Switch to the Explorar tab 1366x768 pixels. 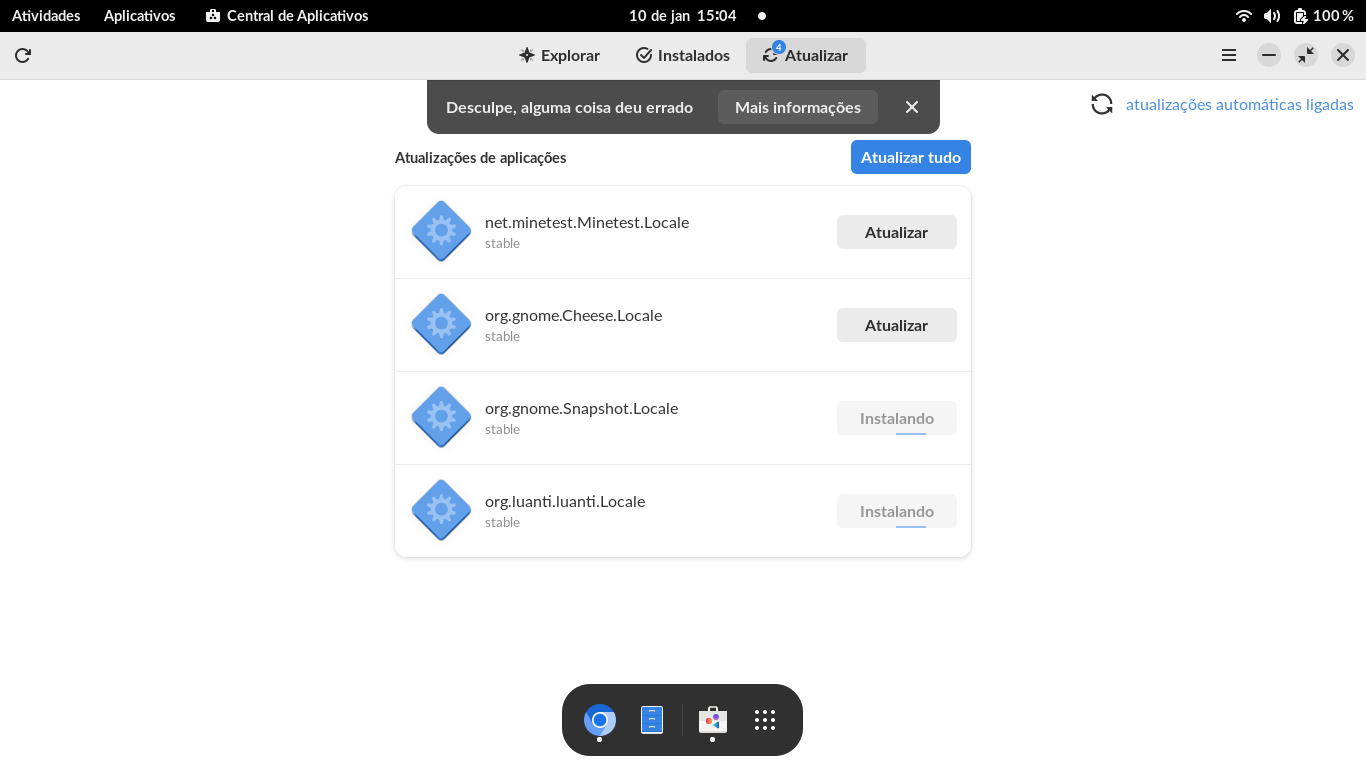[x=559, y=56]
